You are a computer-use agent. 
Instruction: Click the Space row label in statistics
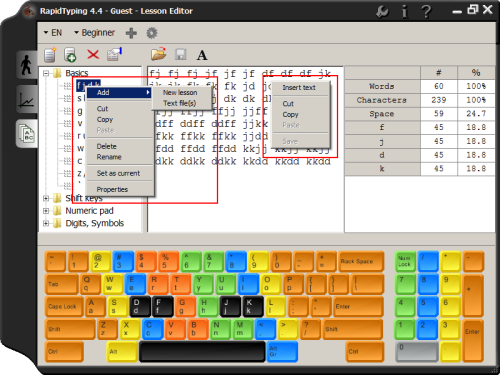pyautogui.click(x=382, y=114)
